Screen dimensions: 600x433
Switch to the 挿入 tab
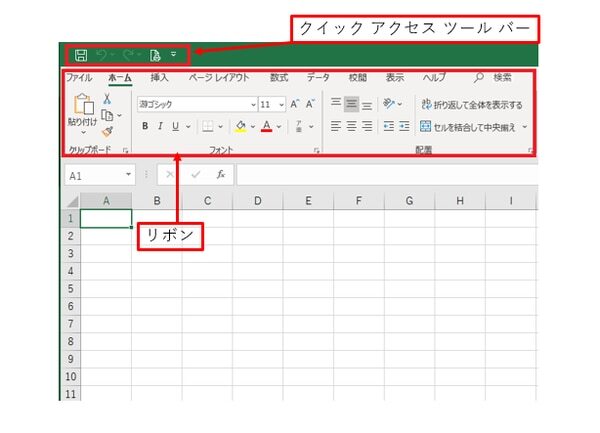(x=160, y=77)
